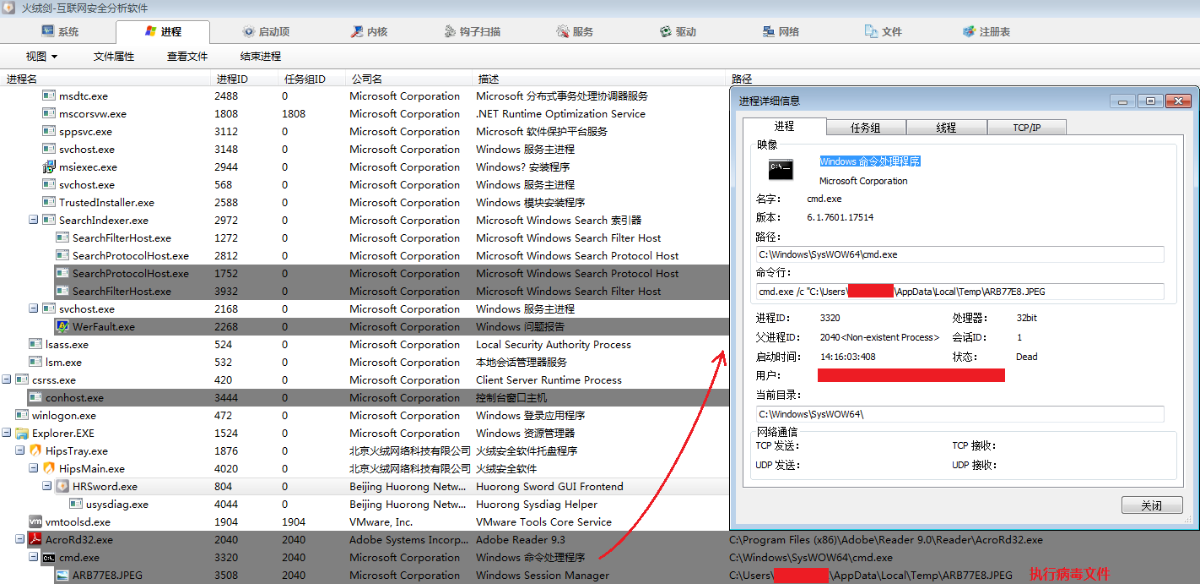Click the 当前目录 field in details dialog
The image size is (1200, 584).
pos(960,414)
